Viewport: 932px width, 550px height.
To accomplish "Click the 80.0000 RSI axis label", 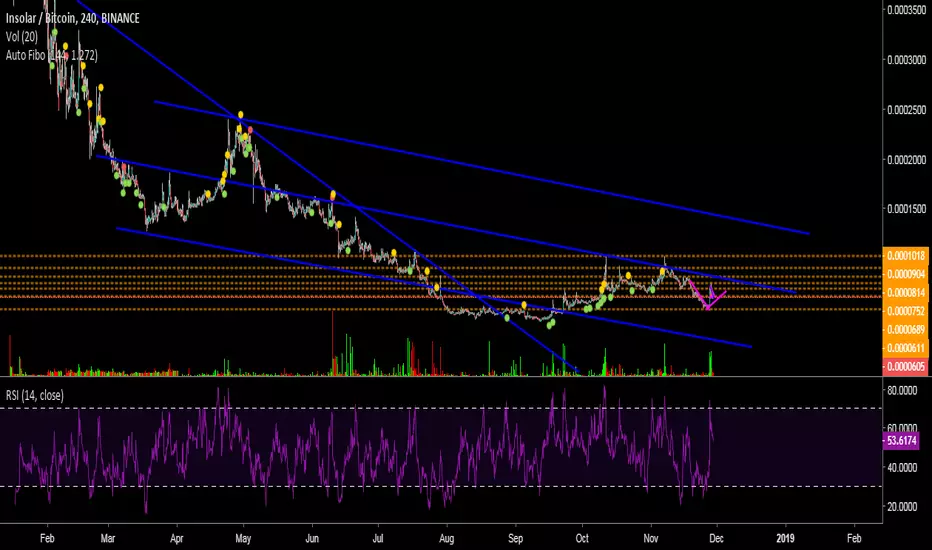I will (x=902, y=391).
